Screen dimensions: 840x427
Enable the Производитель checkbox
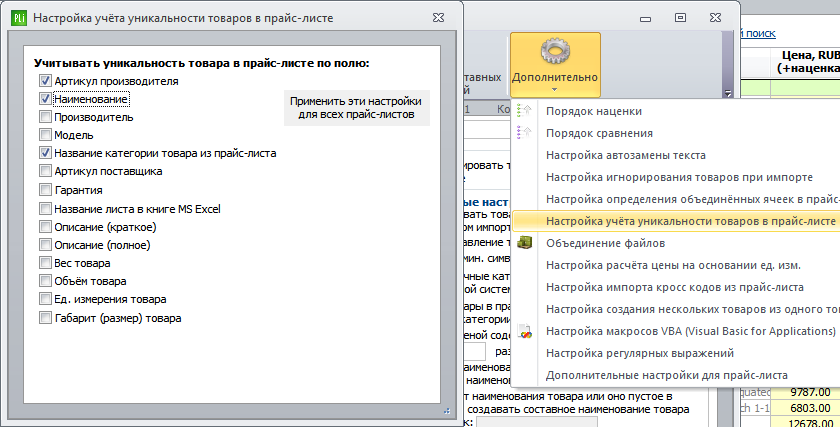[x=45, y=117]
